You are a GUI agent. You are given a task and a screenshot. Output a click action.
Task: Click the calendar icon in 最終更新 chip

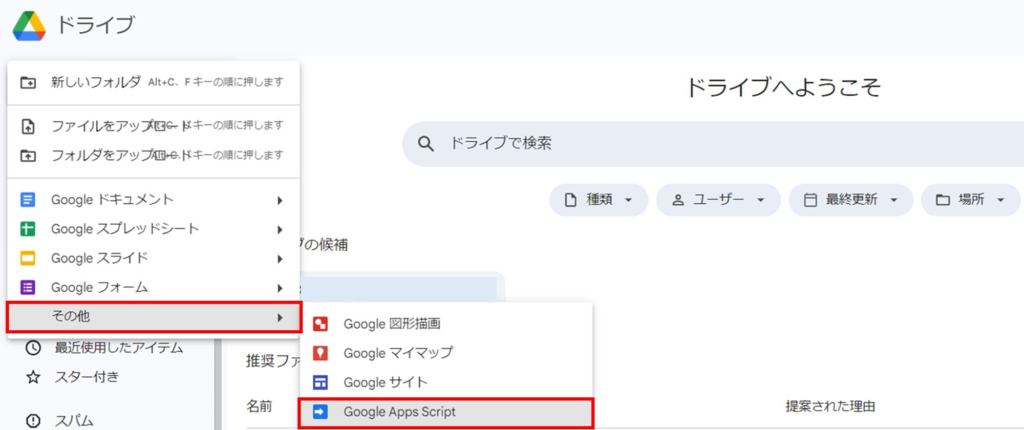pyautogui.click(x=810, y=200)
